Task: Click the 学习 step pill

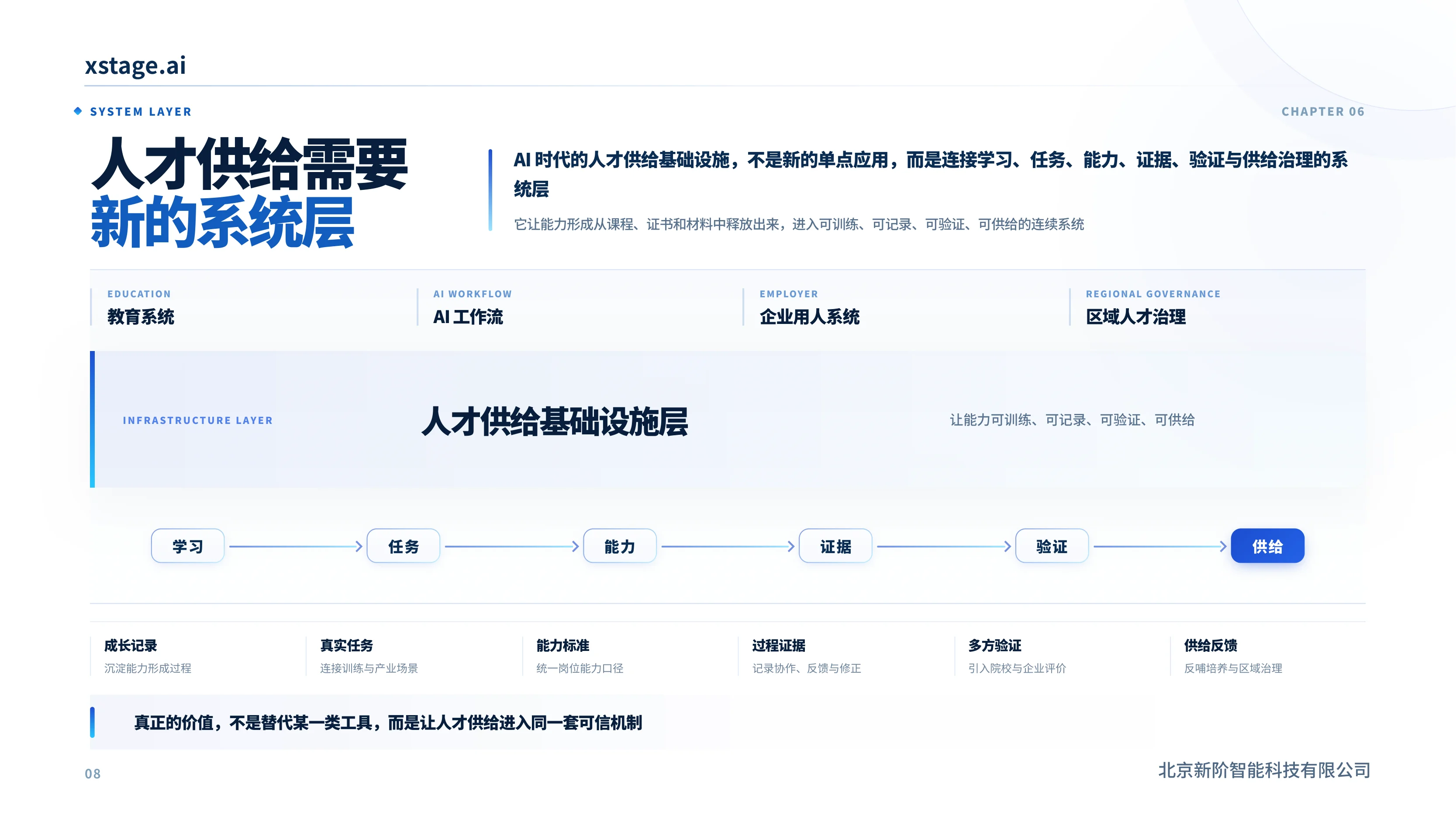Action: (x=188, y=546)
